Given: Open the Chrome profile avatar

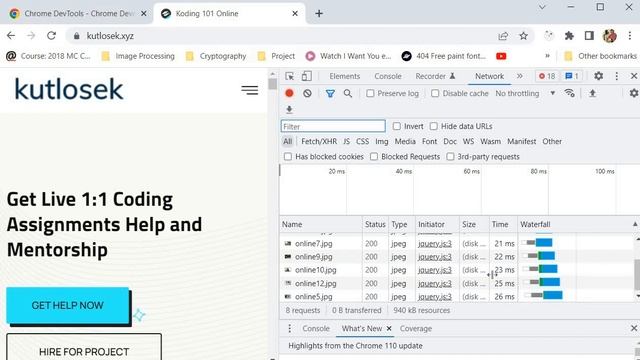Looking at the screenshot, I should (x=609, y=36).
